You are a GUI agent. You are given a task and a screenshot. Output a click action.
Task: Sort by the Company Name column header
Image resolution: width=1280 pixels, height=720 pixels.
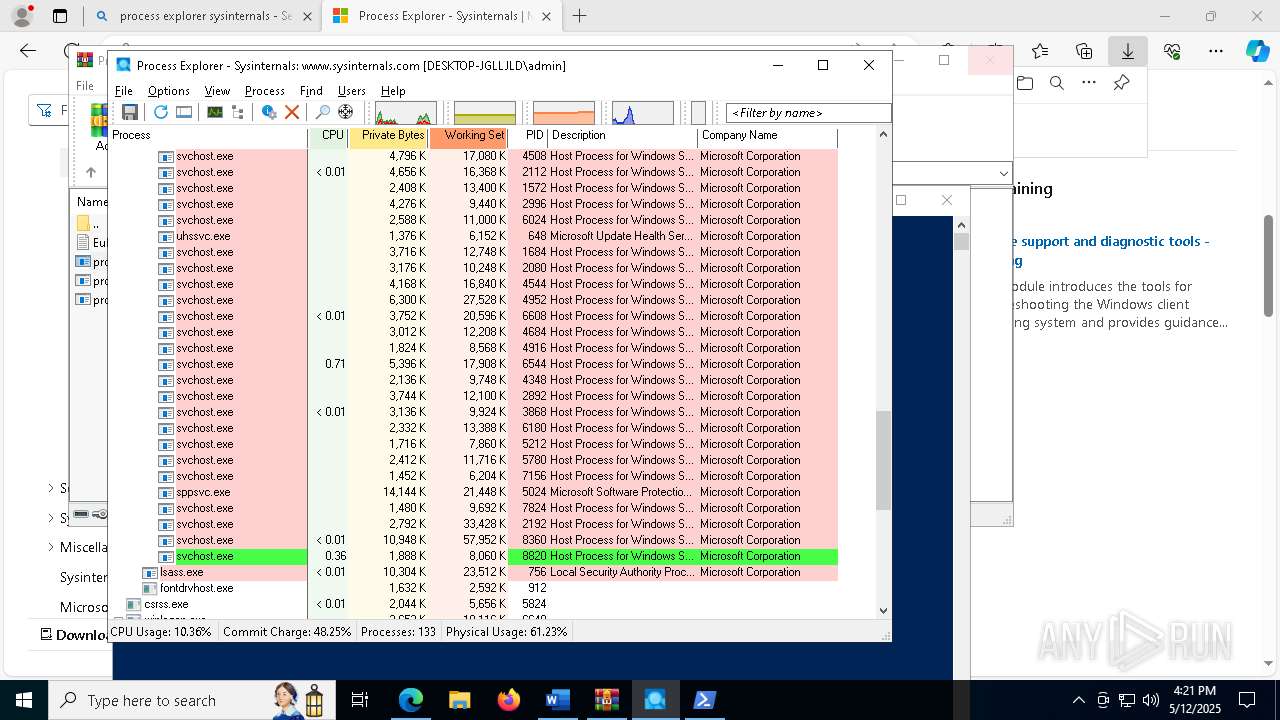click(x=767, y=135)
